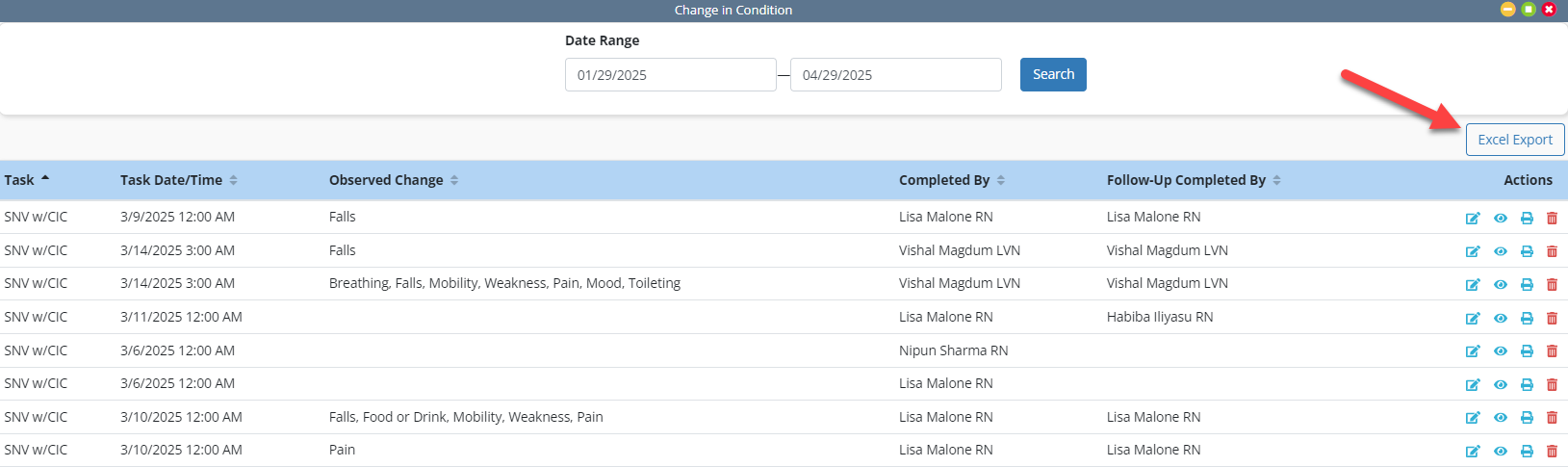
Task: Click the start date field 01/29/2025
Action: [x=670, y=75]
